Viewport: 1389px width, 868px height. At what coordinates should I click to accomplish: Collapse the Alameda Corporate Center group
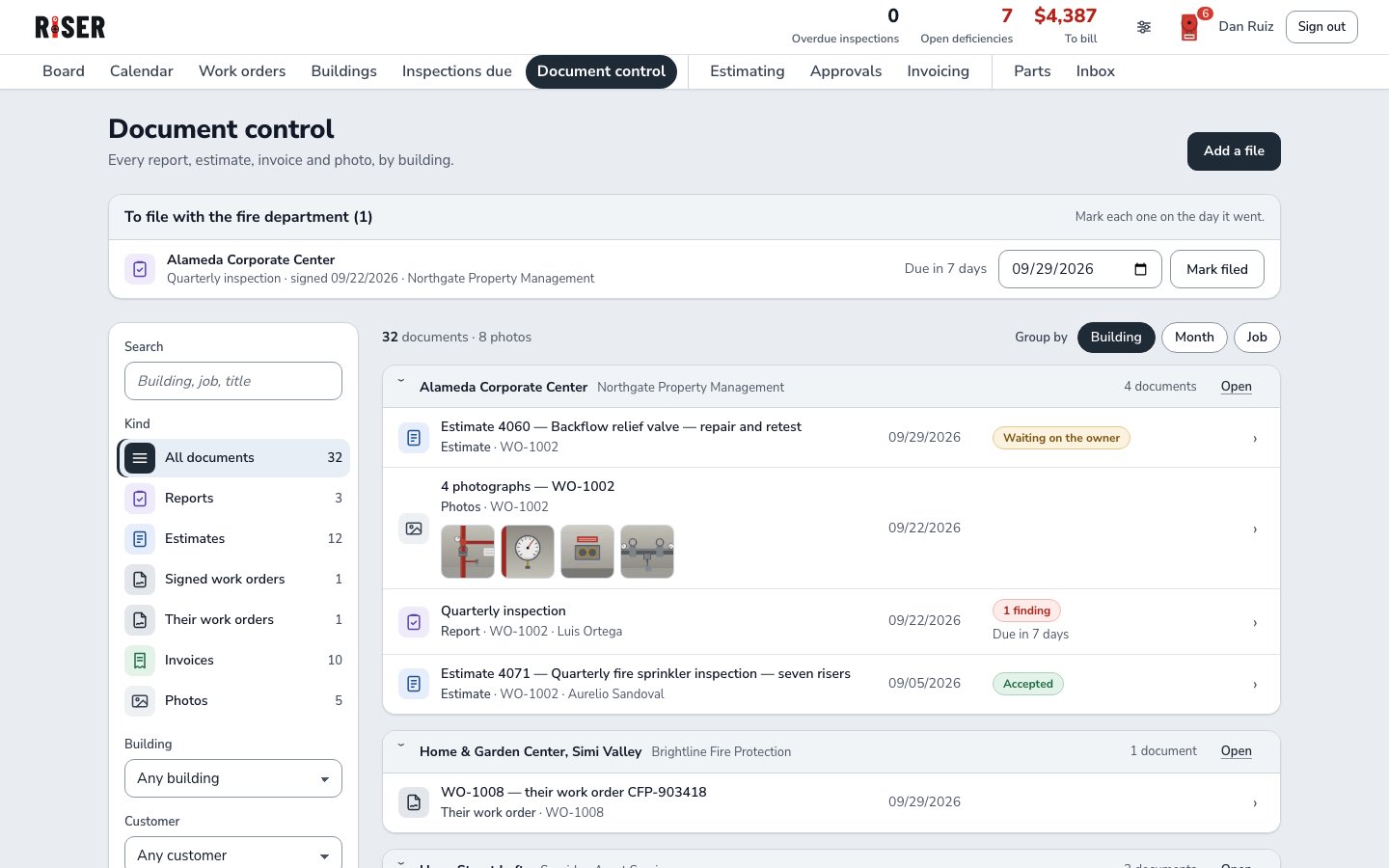coord(401,382)
